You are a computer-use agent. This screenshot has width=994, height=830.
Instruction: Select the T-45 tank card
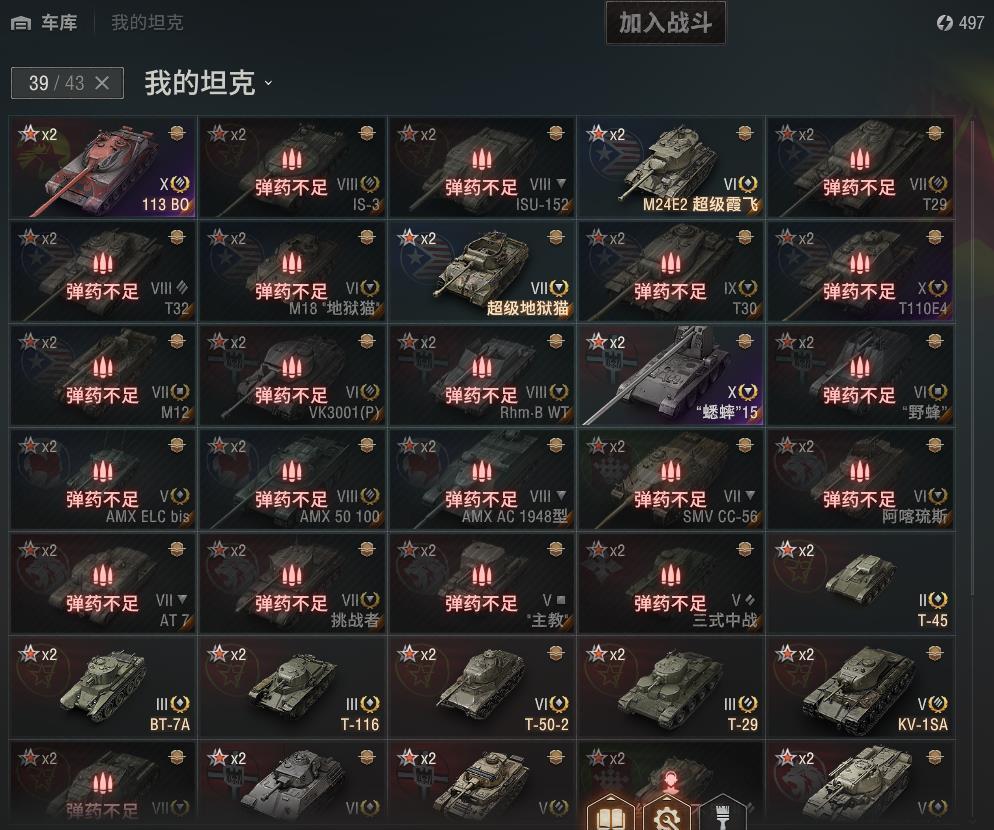click(x=860, y=583)
